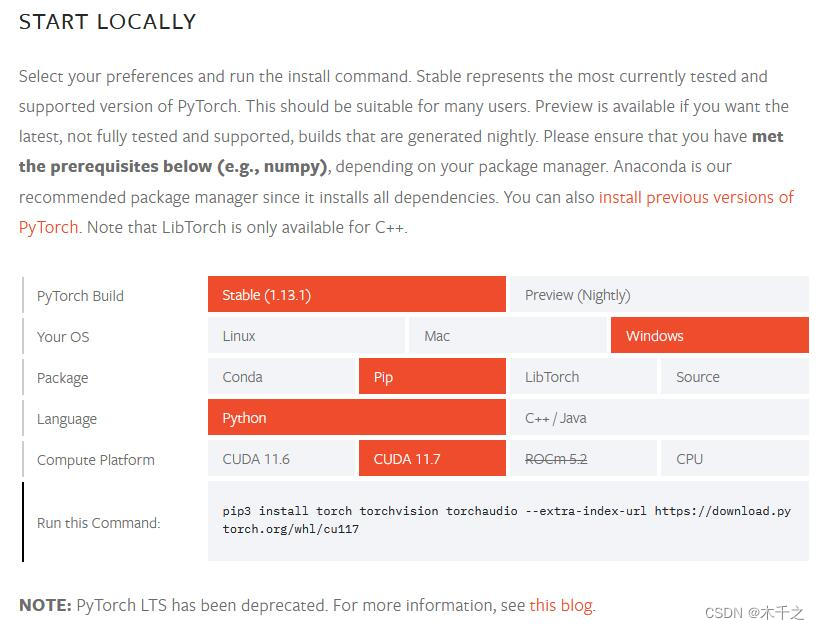Select the Pip package option

432,376
